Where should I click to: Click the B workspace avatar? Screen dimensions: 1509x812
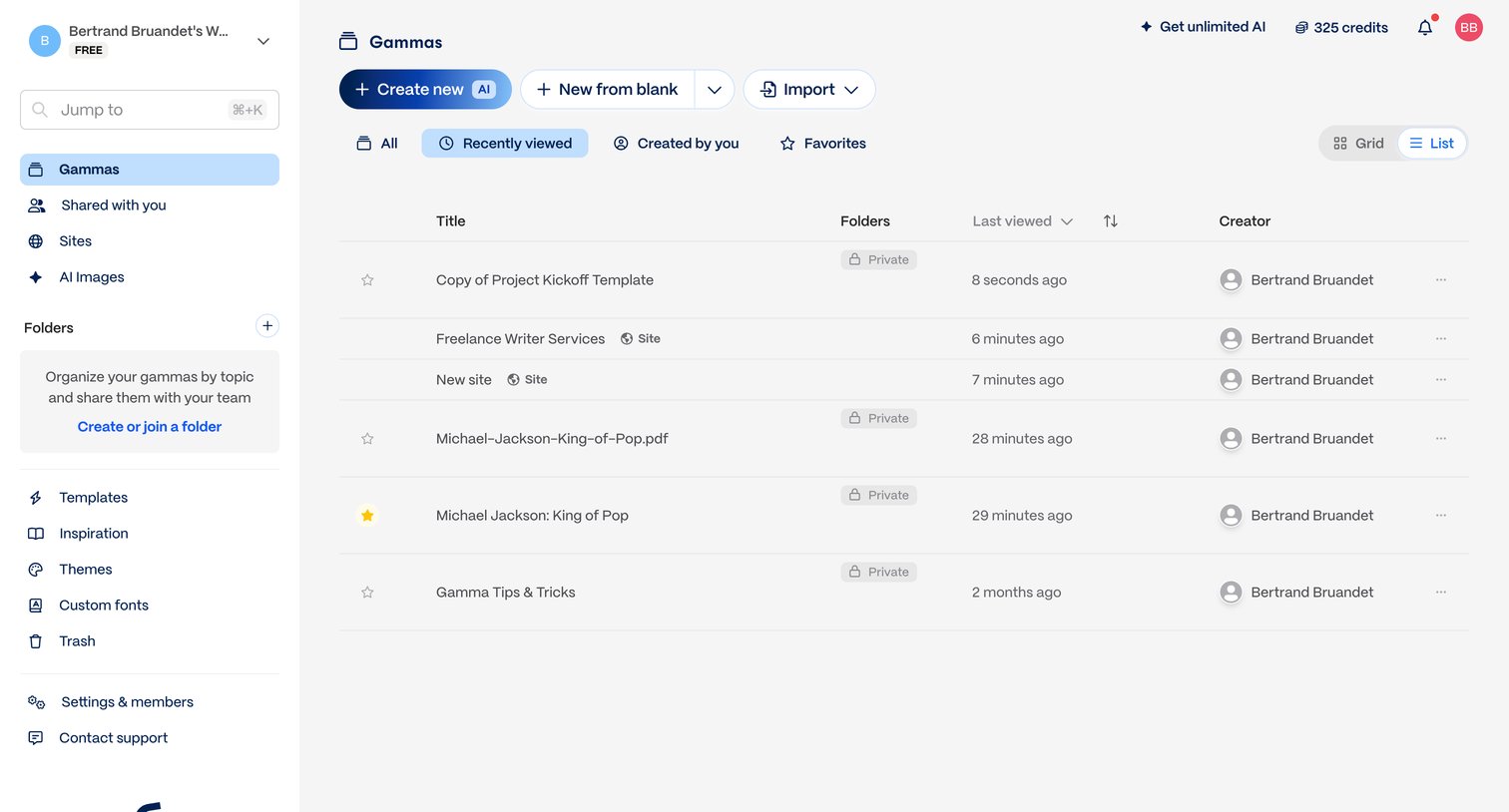(x=45, y=41)
